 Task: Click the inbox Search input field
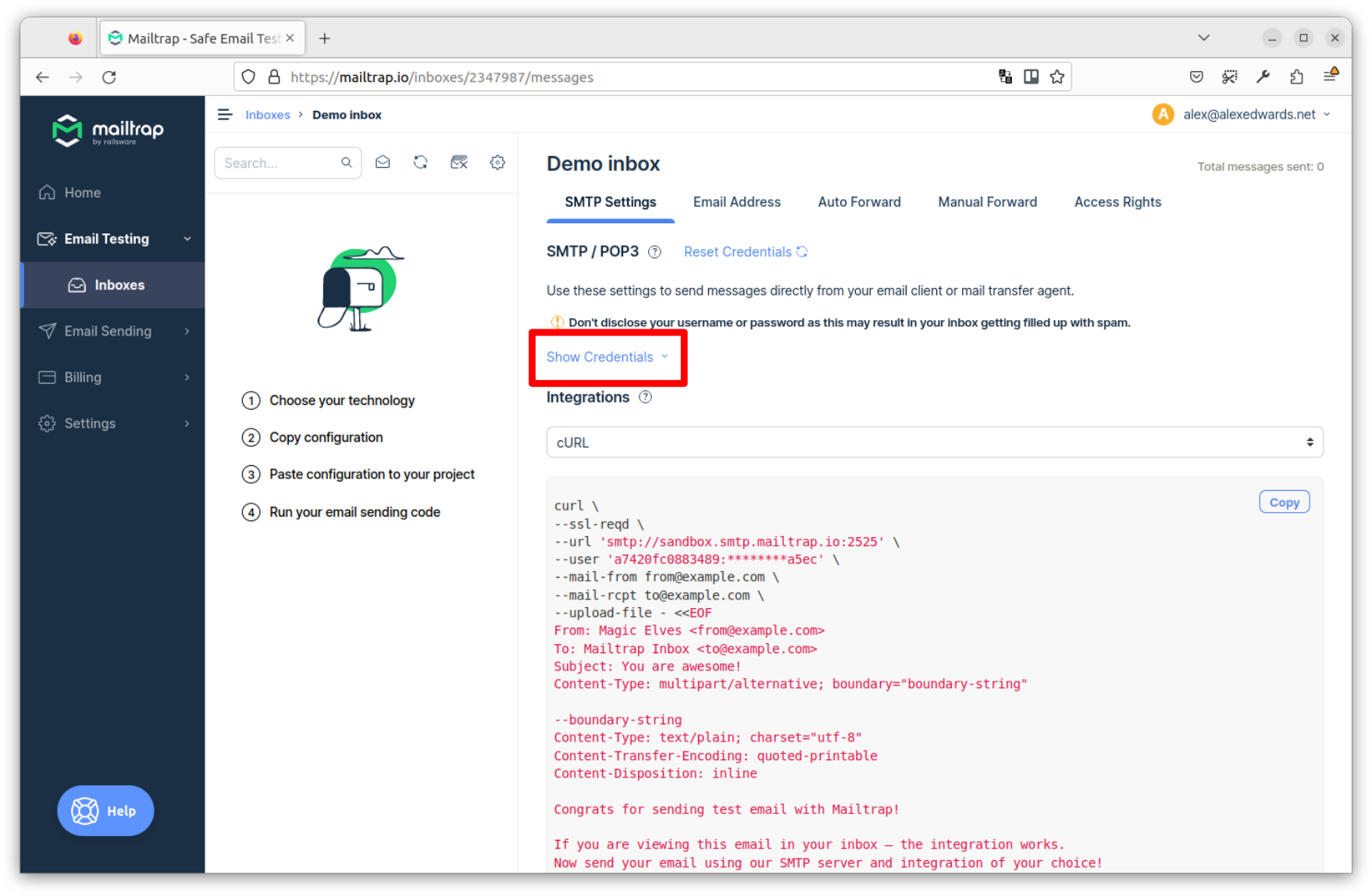pyautogui.click(x=280, y=163)
